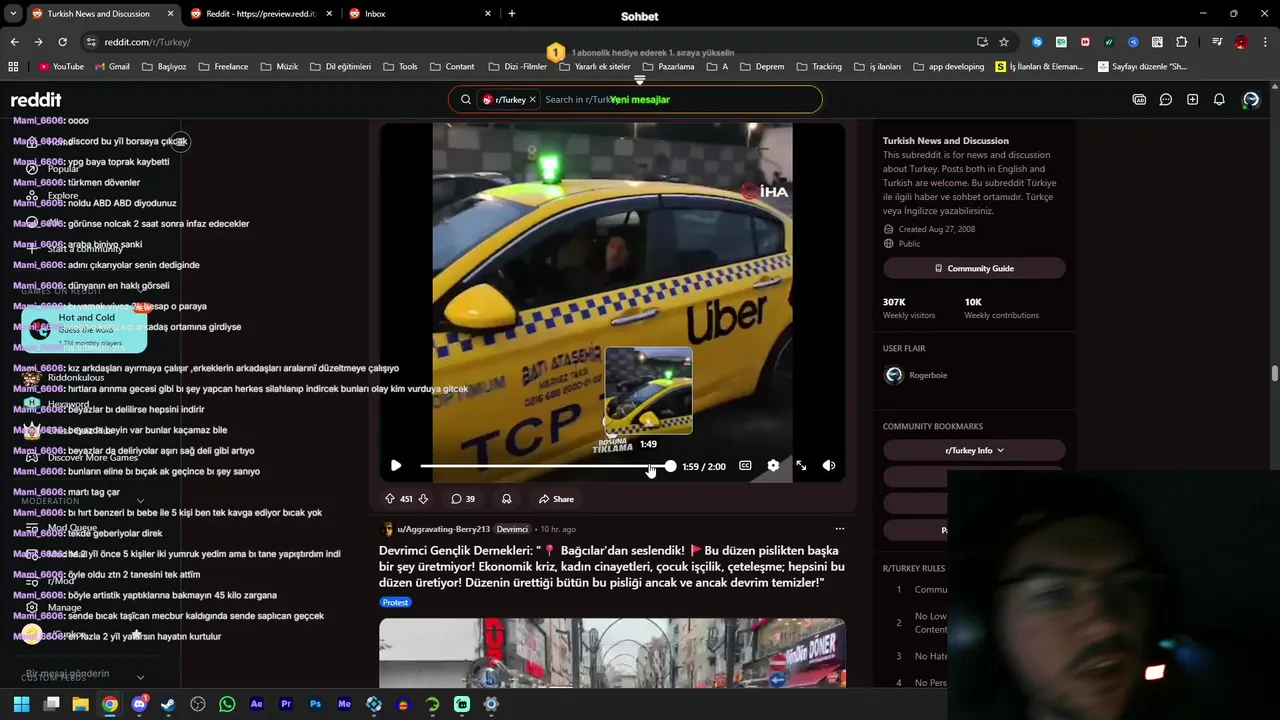Screen dimensions: 1280x720
Task: Open Photoshop from the taskbar
Action: [315, 704]
